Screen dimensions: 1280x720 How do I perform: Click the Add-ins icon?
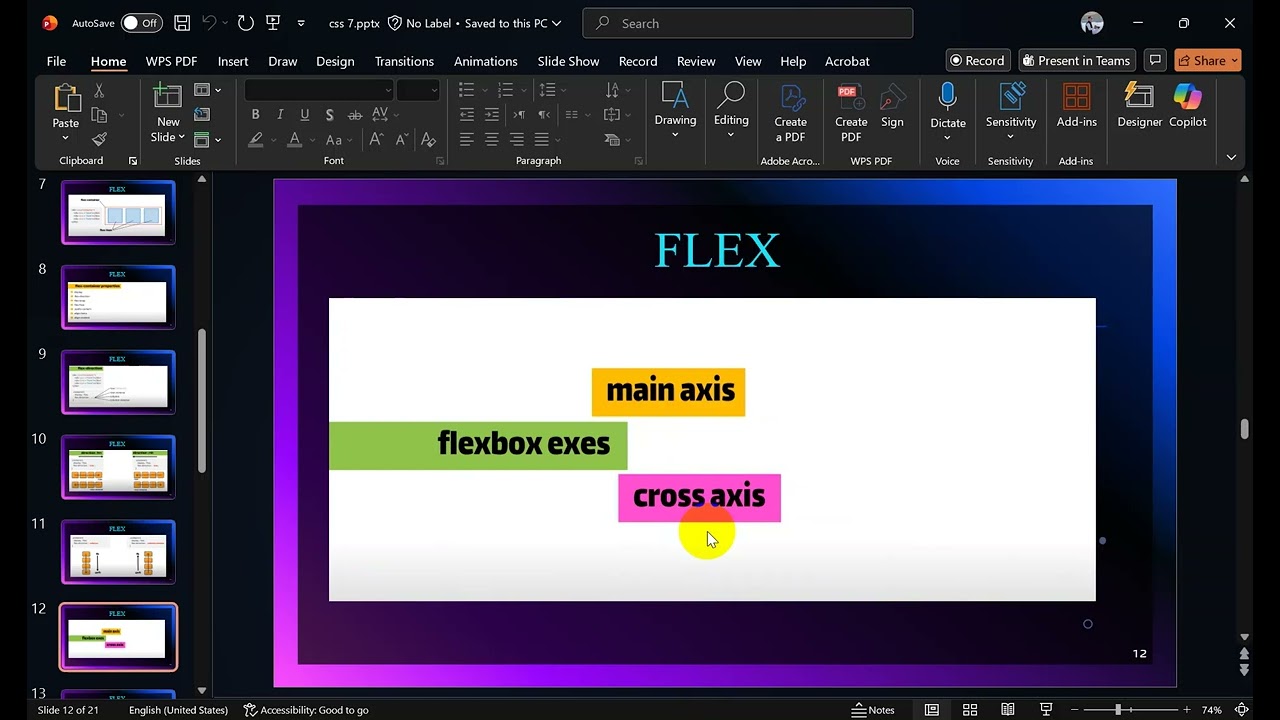tap(1077, 97)
